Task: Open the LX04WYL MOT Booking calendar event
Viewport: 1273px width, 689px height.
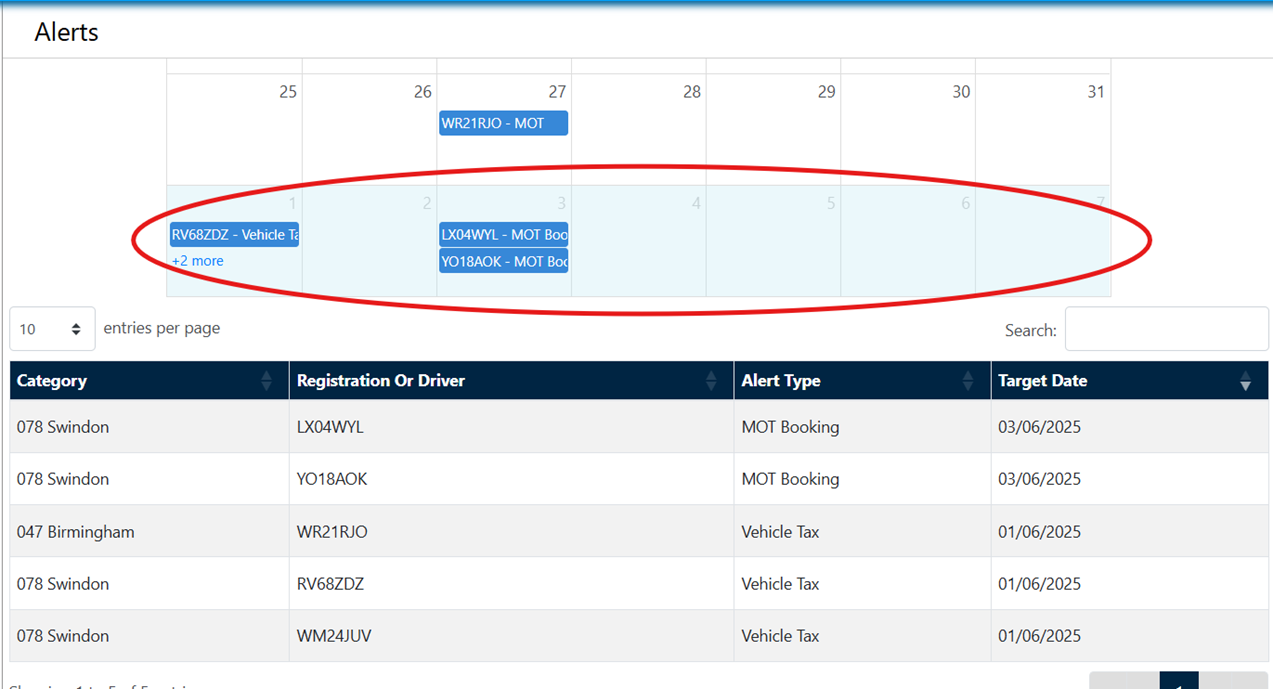Action: [x=503, y=235]
